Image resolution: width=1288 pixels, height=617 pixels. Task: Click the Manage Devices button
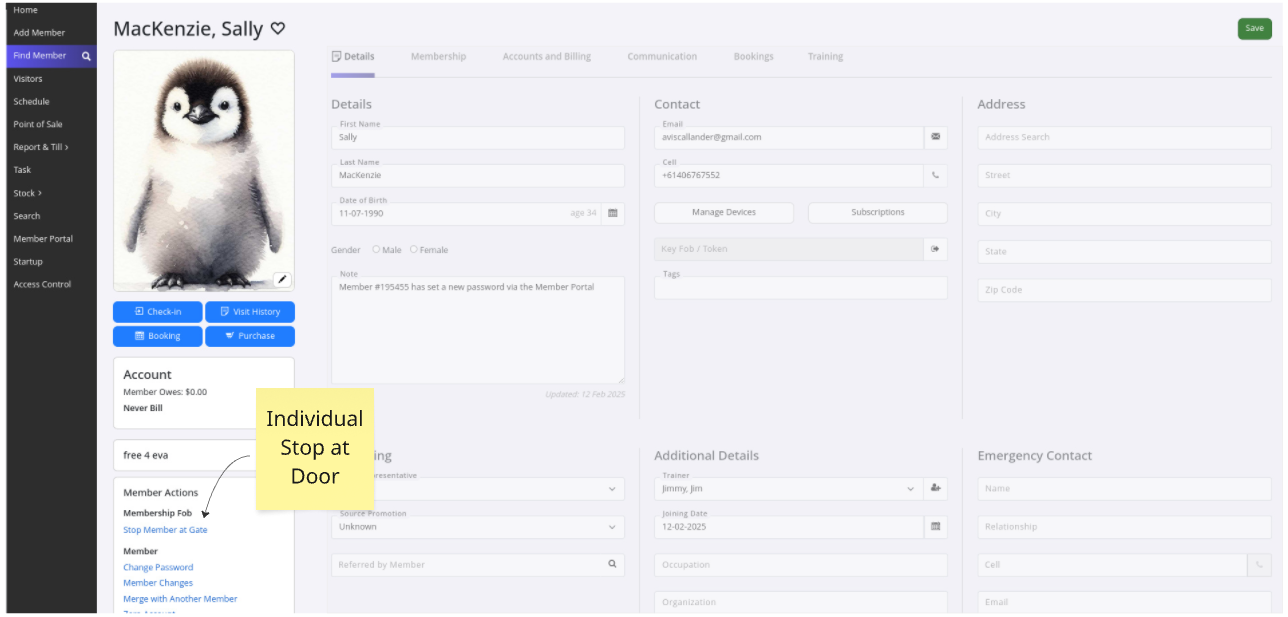724,213
